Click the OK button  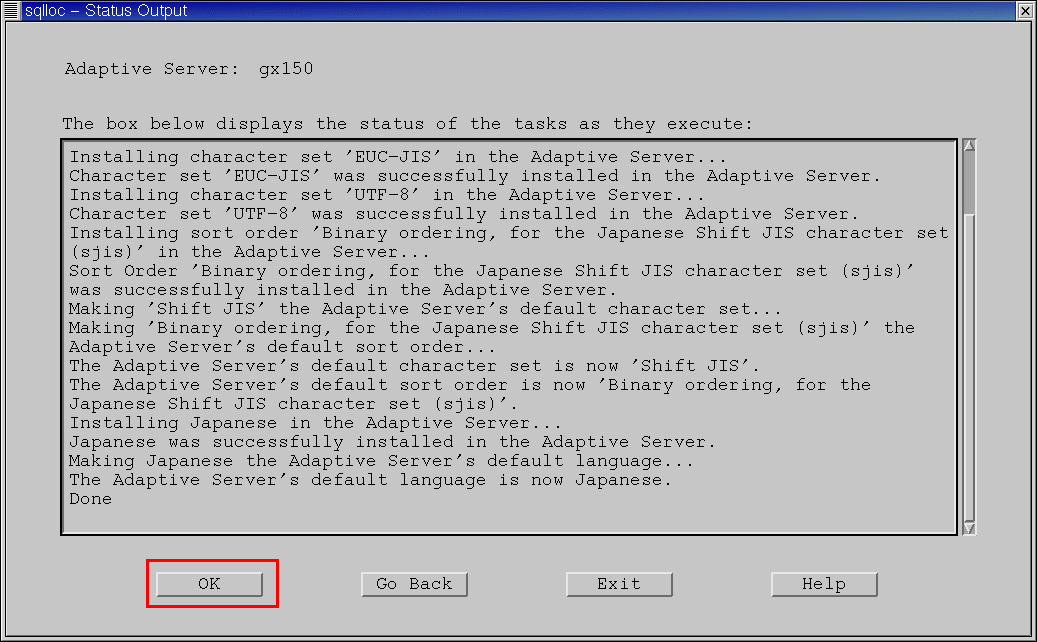(x=209, y=584)
